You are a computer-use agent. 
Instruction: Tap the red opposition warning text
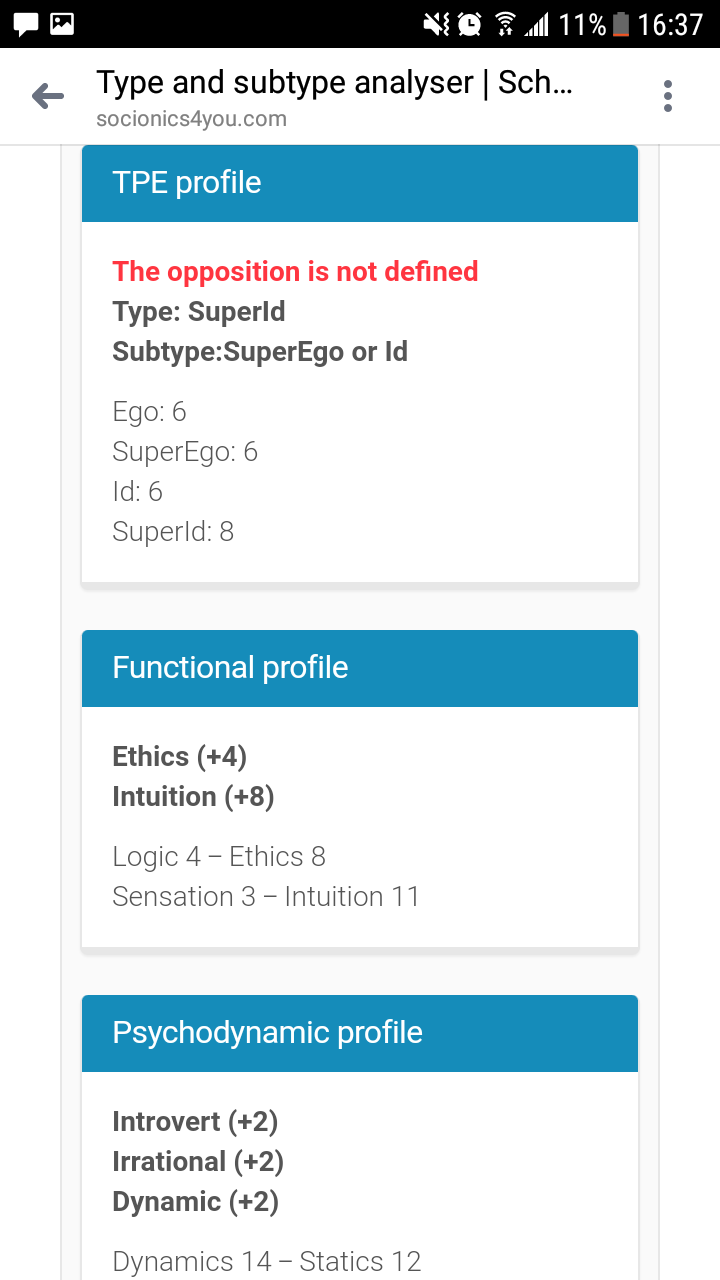(x=295, y=271)
